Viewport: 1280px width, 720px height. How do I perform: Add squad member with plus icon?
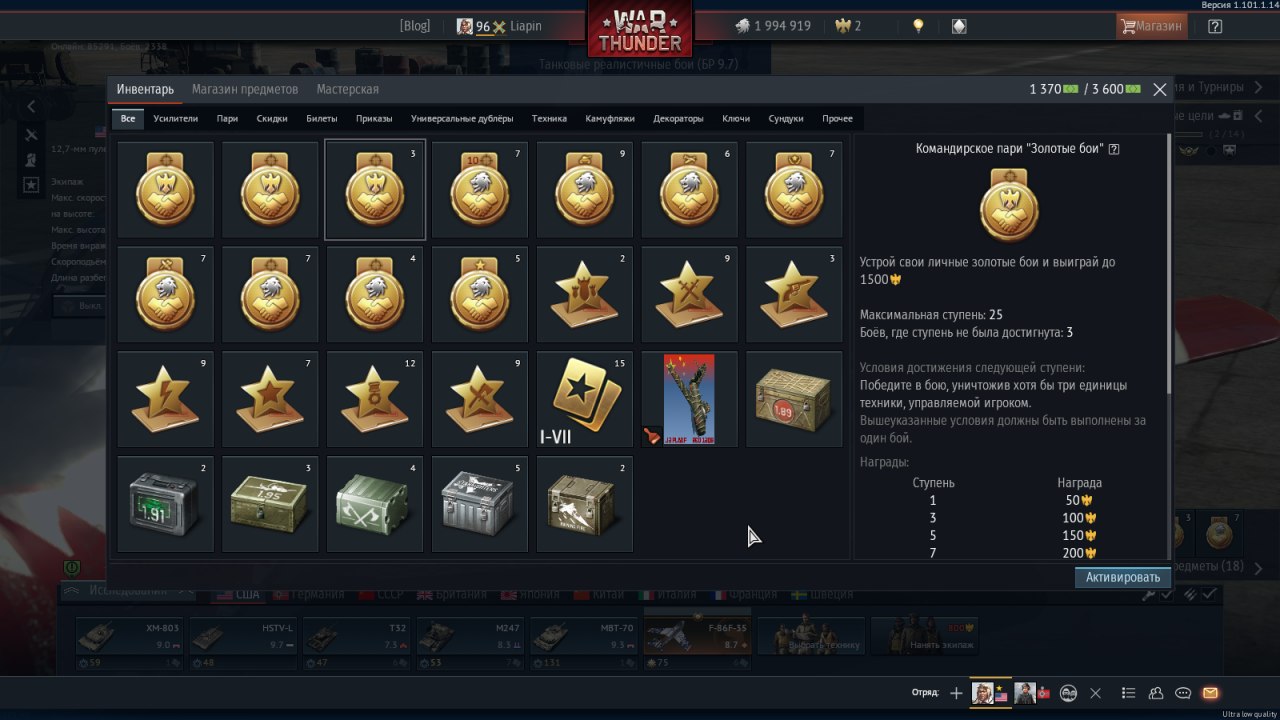[956, 693]
